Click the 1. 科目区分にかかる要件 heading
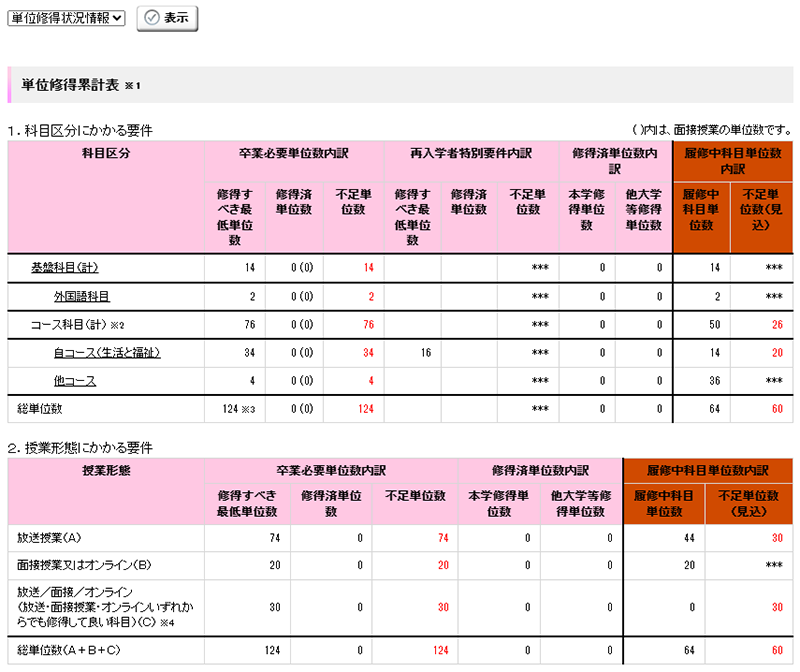800x672 pixels. (x=80, y=130)
